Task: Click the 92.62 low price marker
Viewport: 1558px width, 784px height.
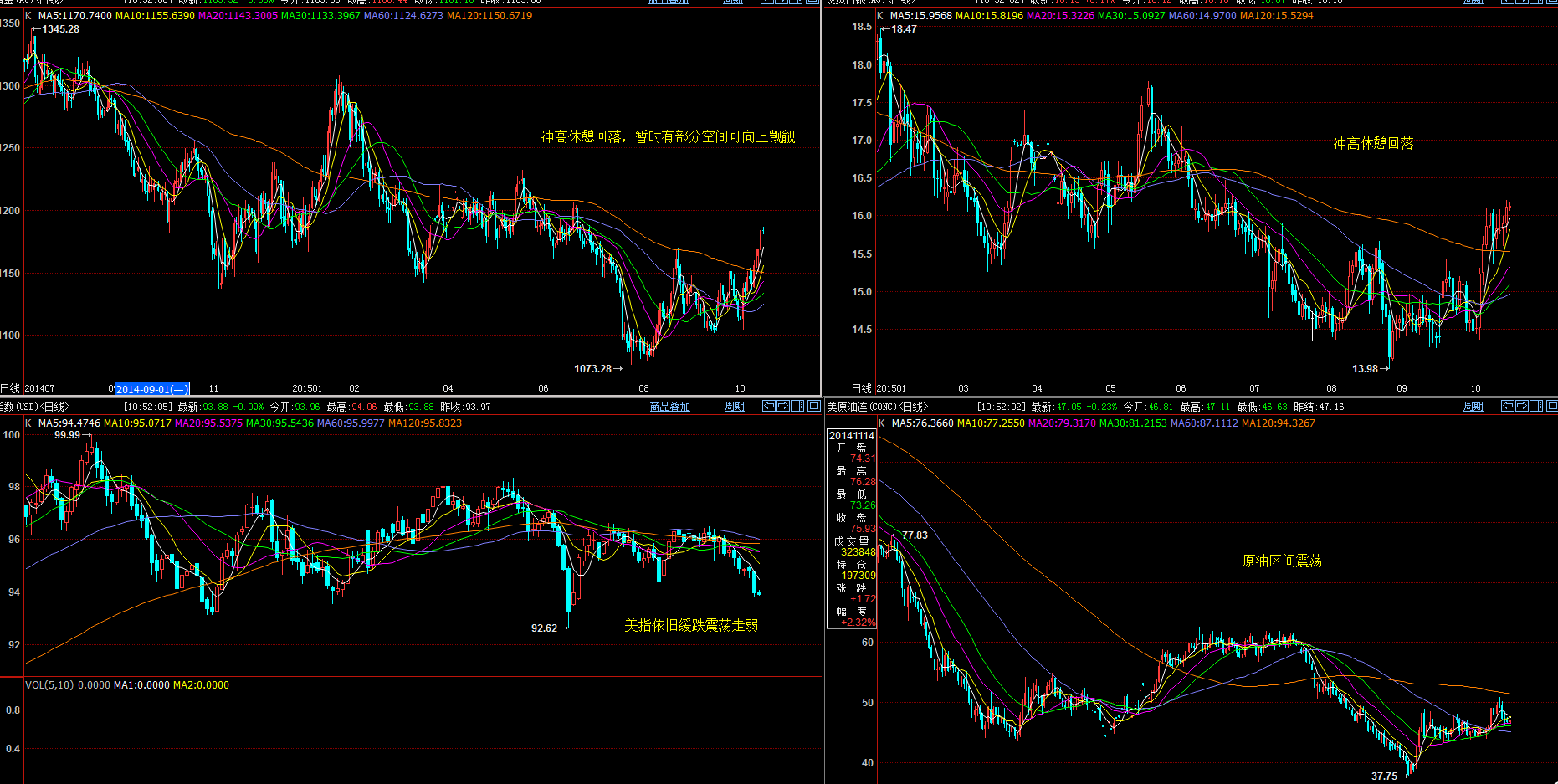Action: tap(544, 628)
